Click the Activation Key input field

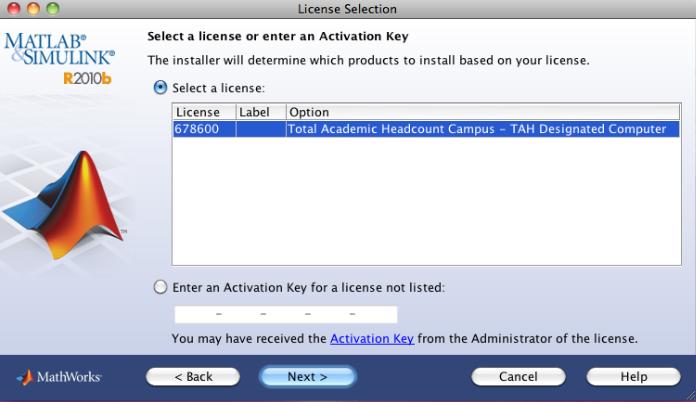coord(286,314)
